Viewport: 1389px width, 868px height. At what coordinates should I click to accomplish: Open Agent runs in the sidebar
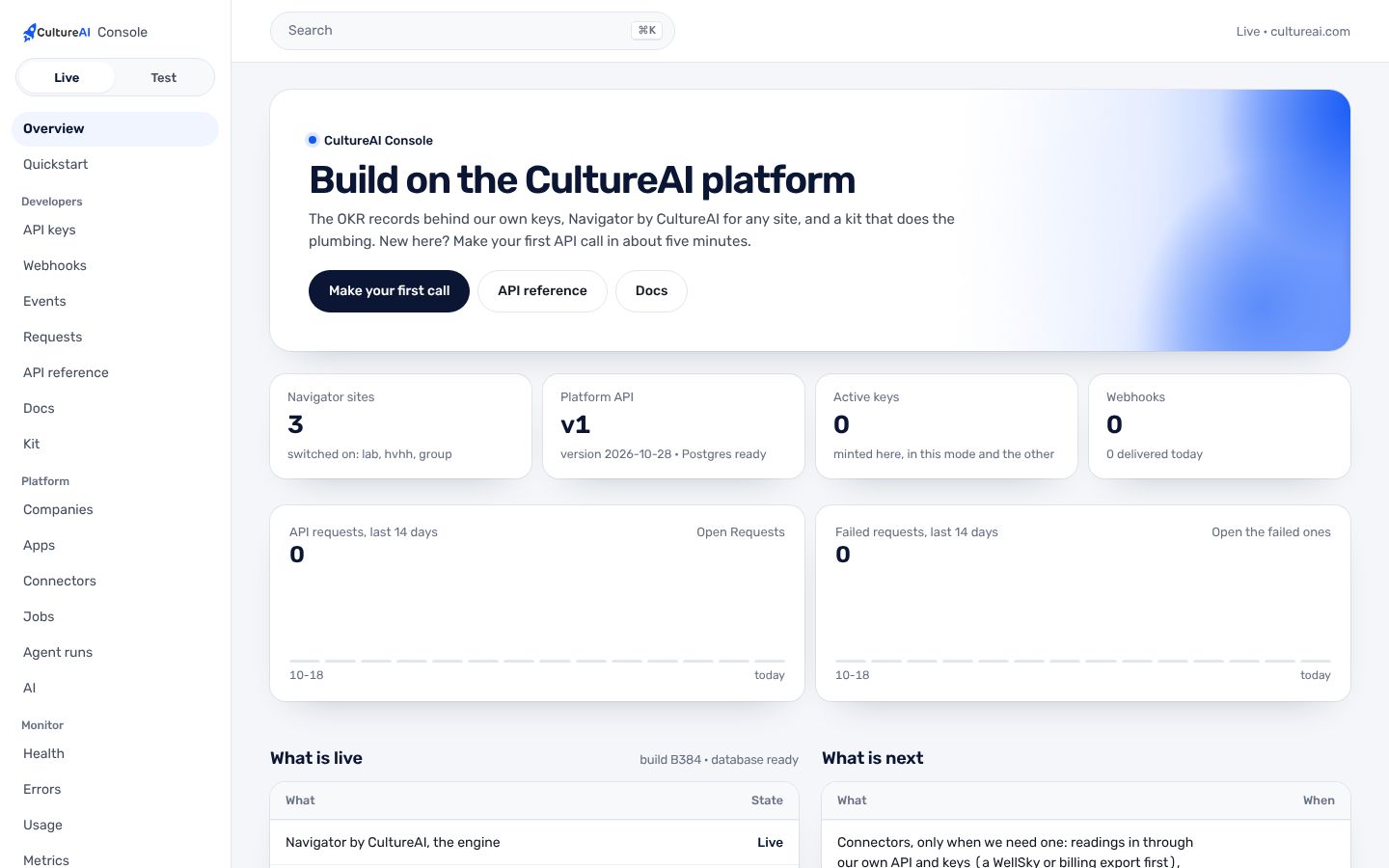pyautogui.click(x=115, y=653)
